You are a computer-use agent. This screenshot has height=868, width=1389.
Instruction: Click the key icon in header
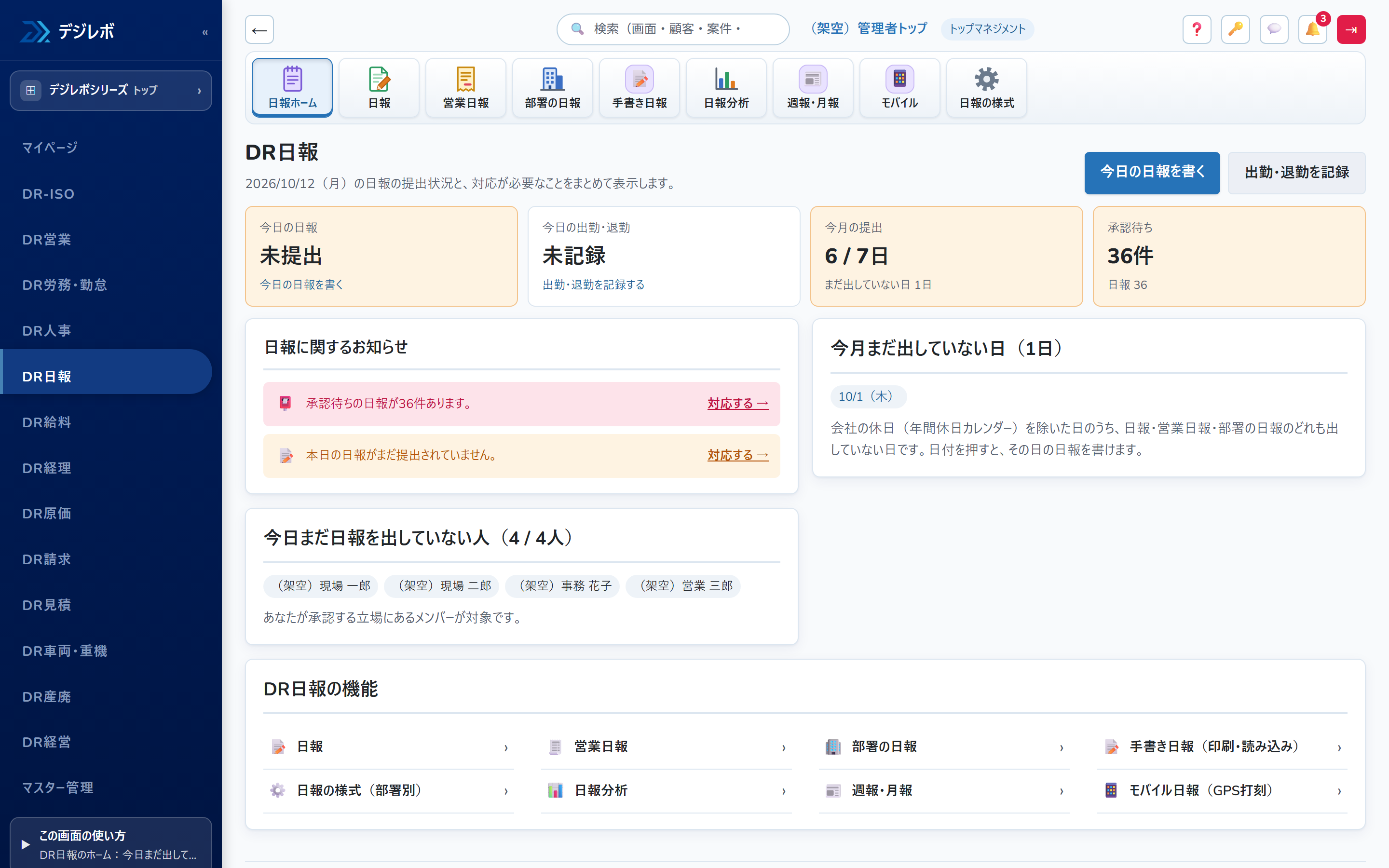(x=1235, y=29)
